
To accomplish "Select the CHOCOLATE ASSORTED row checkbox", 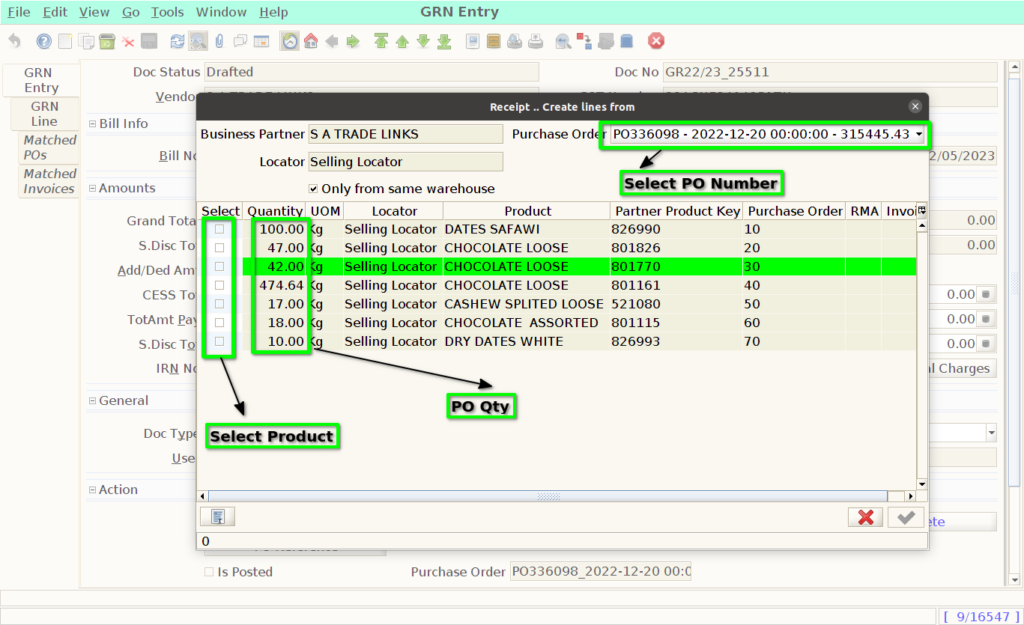I will tap(219, 323).
